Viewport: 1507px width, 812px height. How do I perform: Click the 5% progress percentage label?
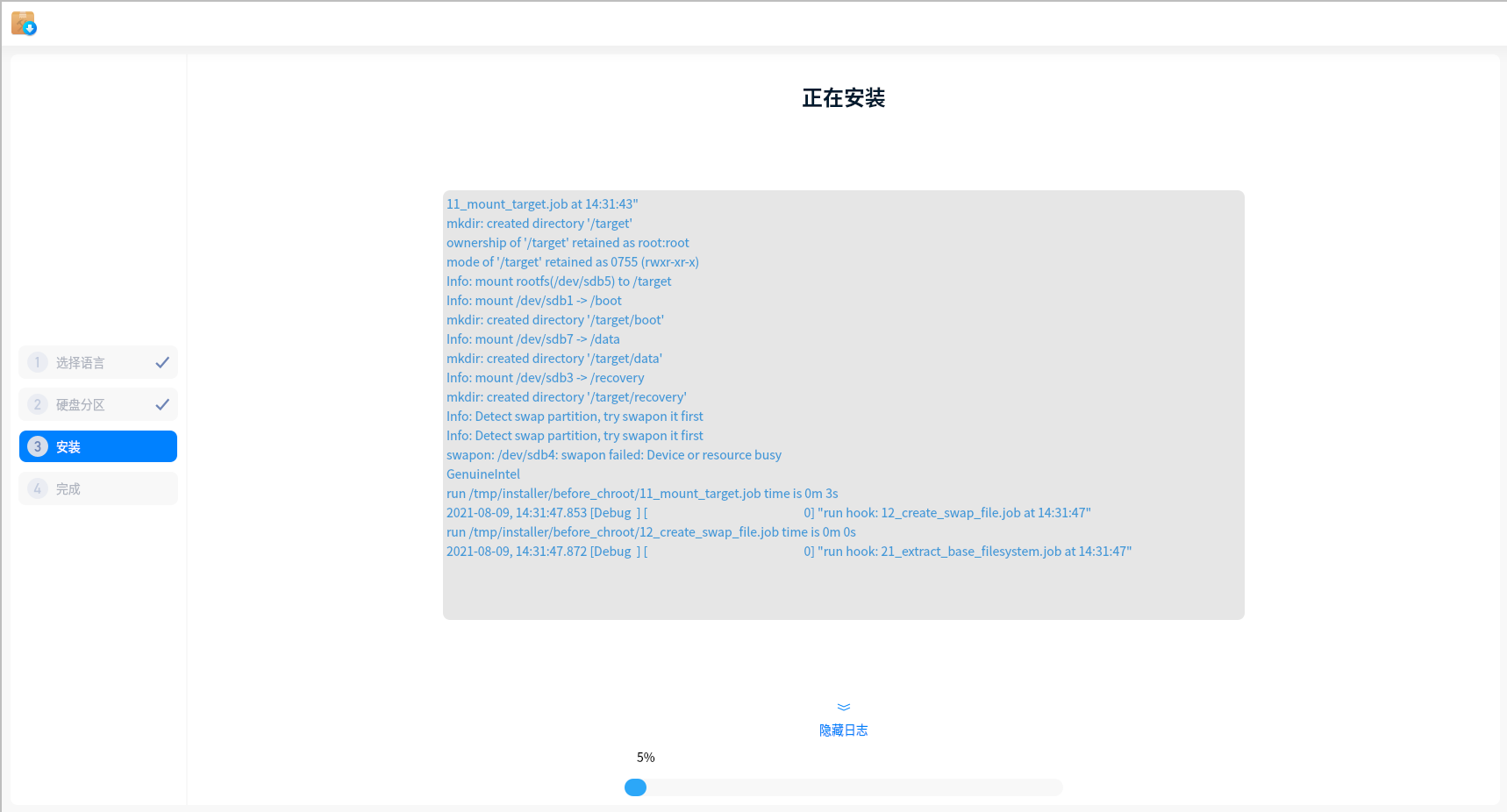coord(646,758)
